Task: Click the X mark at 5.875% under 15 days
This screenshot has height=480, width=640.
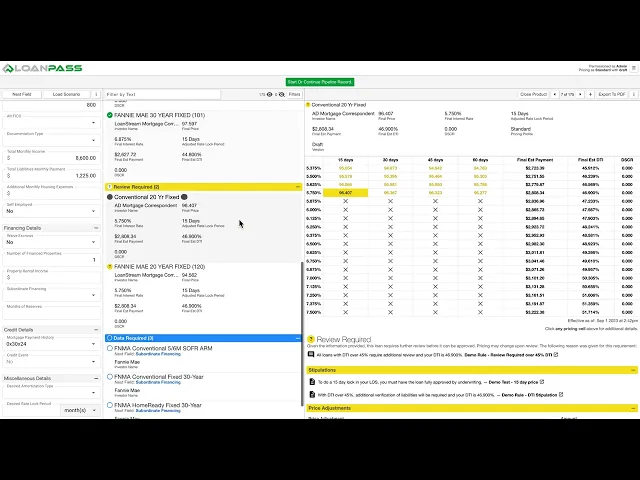Action: tap(345, 201)
